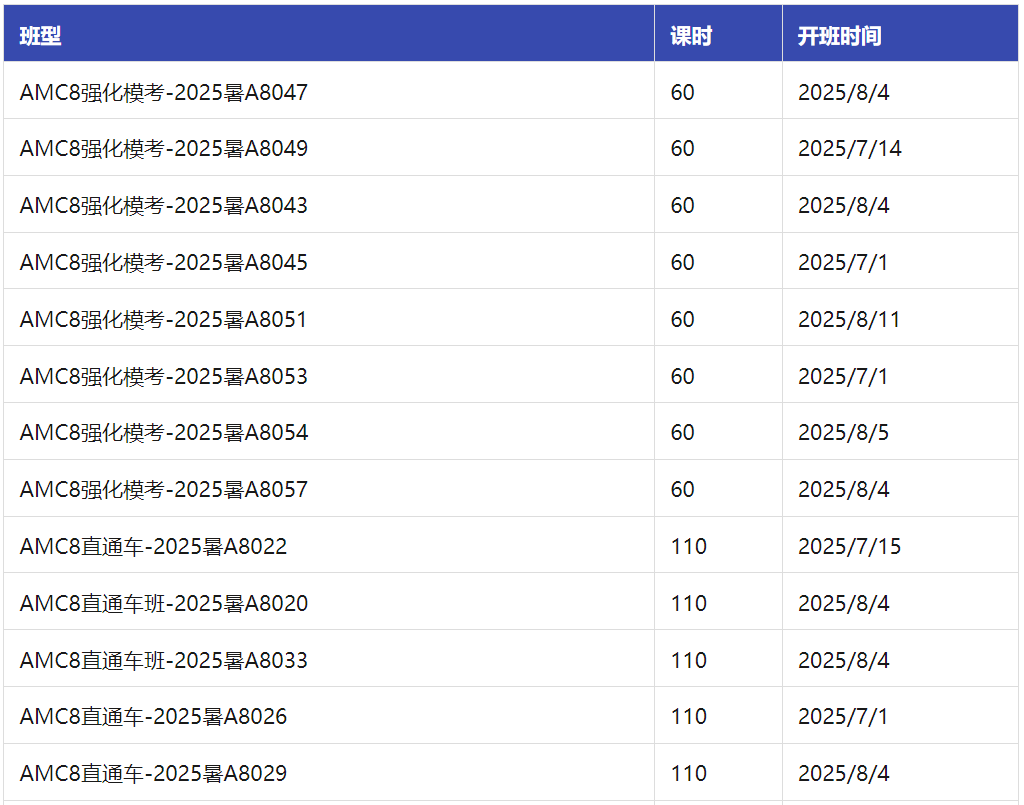Click the 2025/8/5 start date
The height and width of the screenshot is (805, 1024).
(x=843, y=432)
